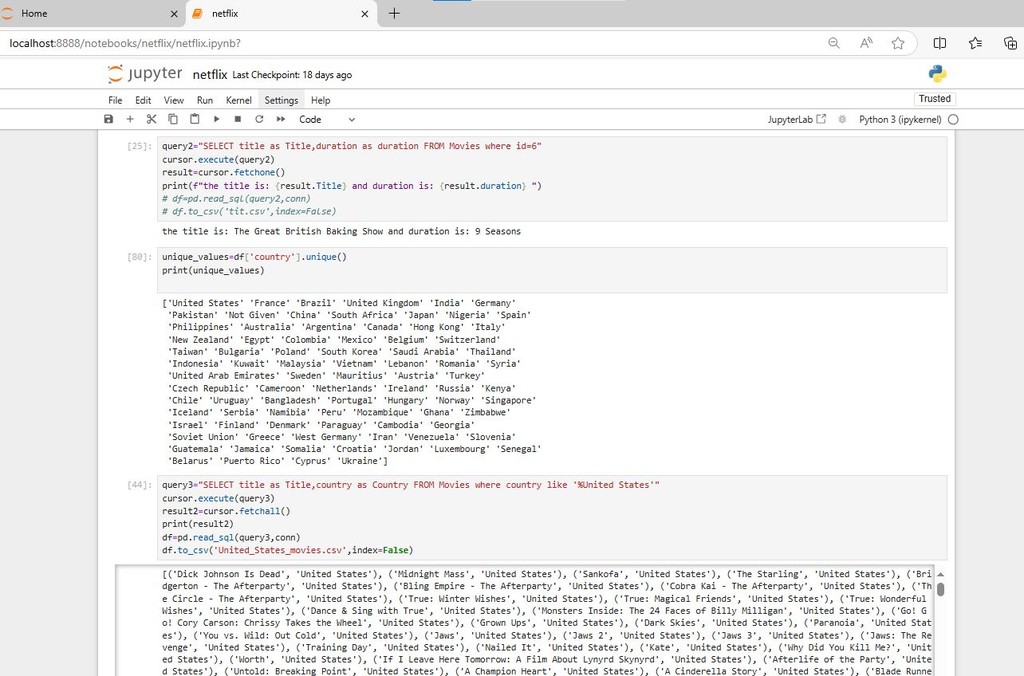Image resolution: width=1024 pixels, height=676 pixels.
Task: Close the netflix browser tab
Action: point(364,14)
